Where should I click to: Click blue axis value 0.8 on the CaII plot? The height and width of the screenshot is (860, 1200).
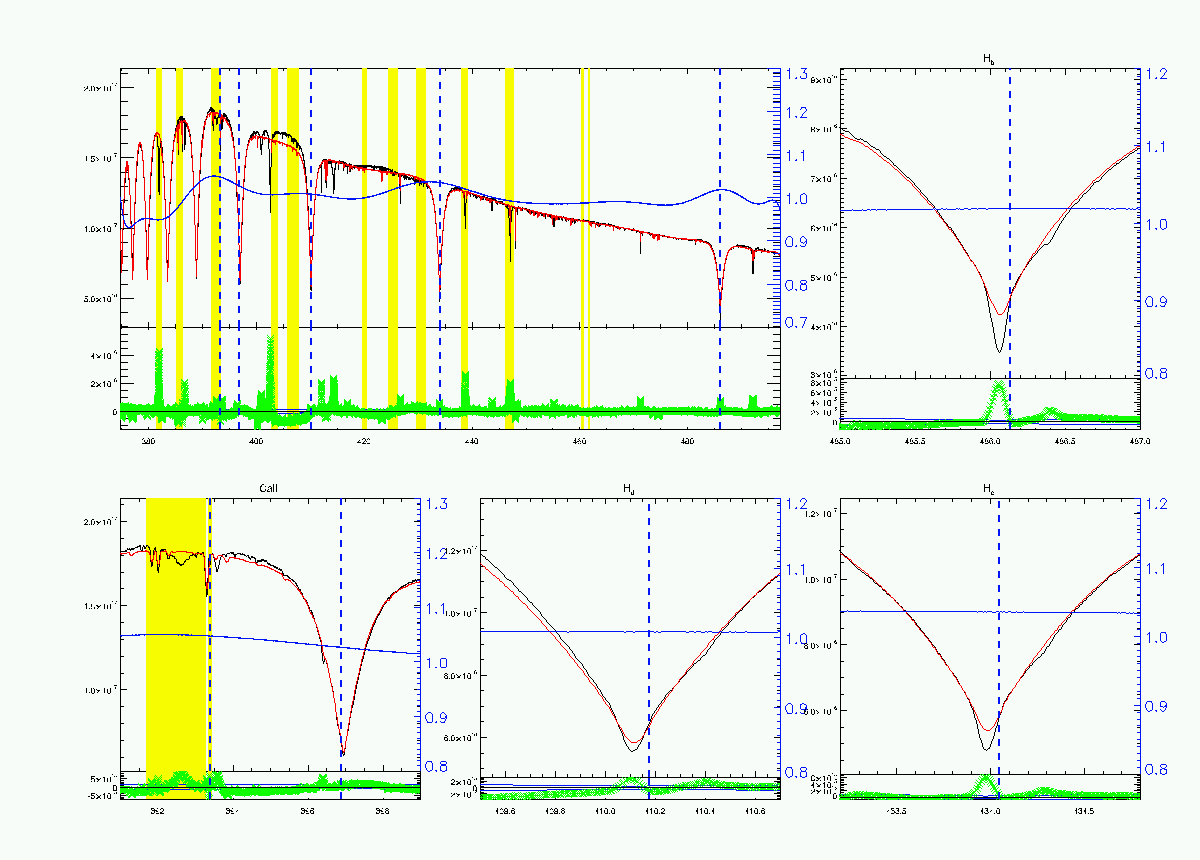point(438,767)
